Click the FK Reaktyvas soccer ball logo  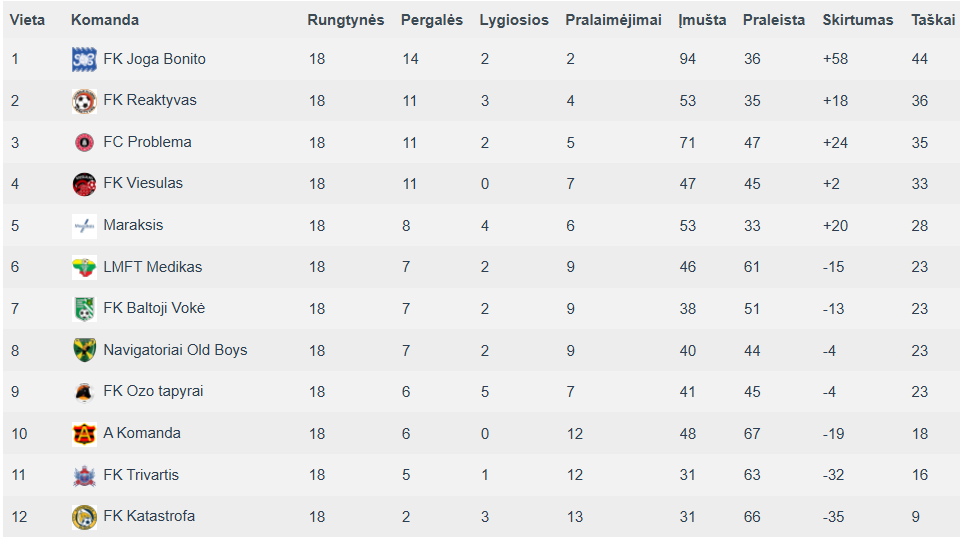point(84,101)
